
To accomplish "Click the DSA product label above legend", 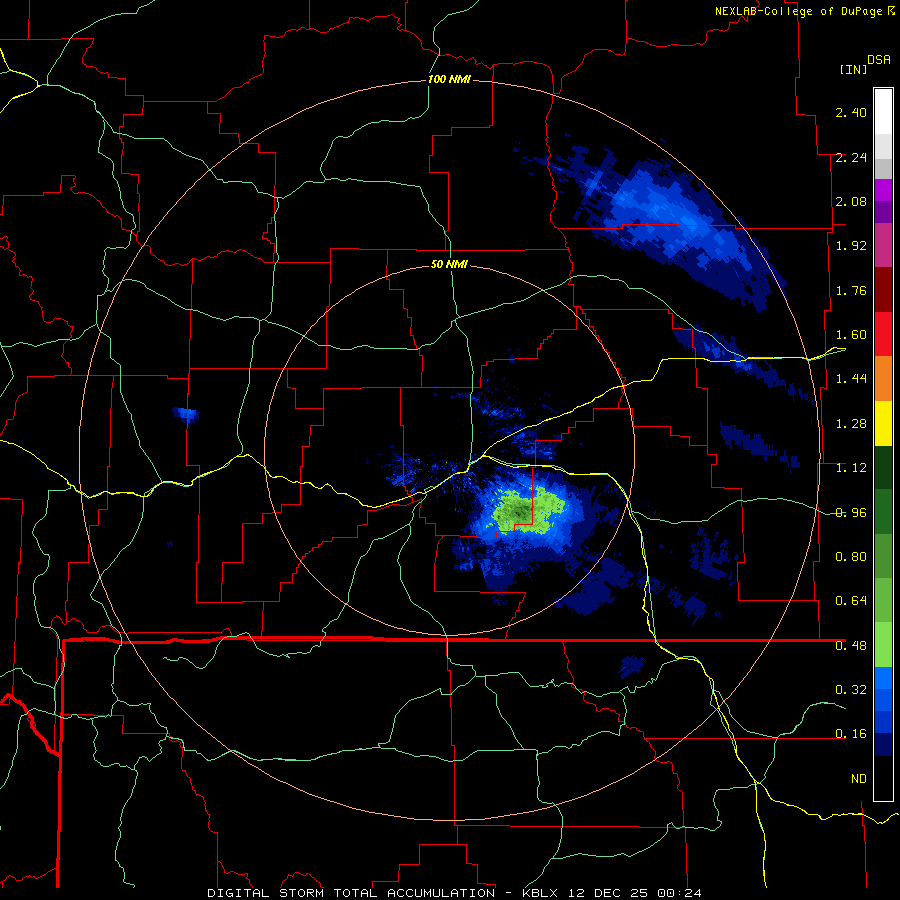I will [x=879, y=59].
